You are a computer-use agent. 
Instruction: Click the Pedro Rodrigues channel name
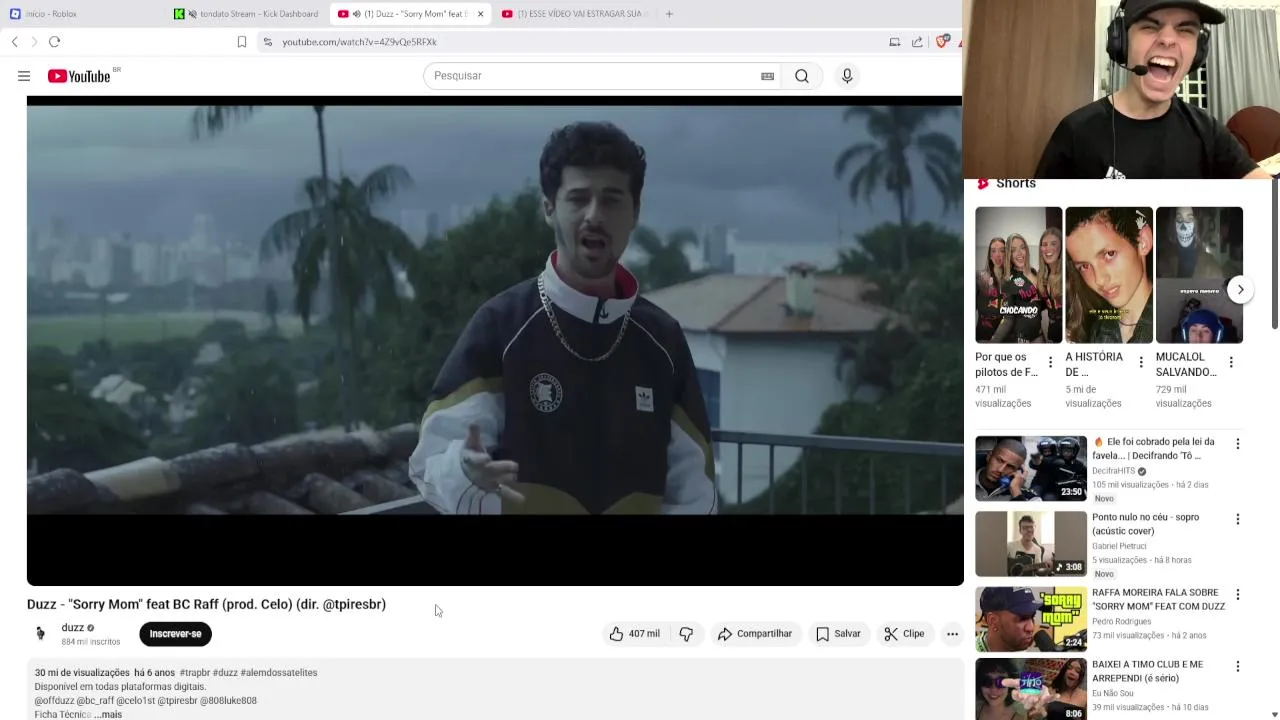click(x=1120, y=622)
